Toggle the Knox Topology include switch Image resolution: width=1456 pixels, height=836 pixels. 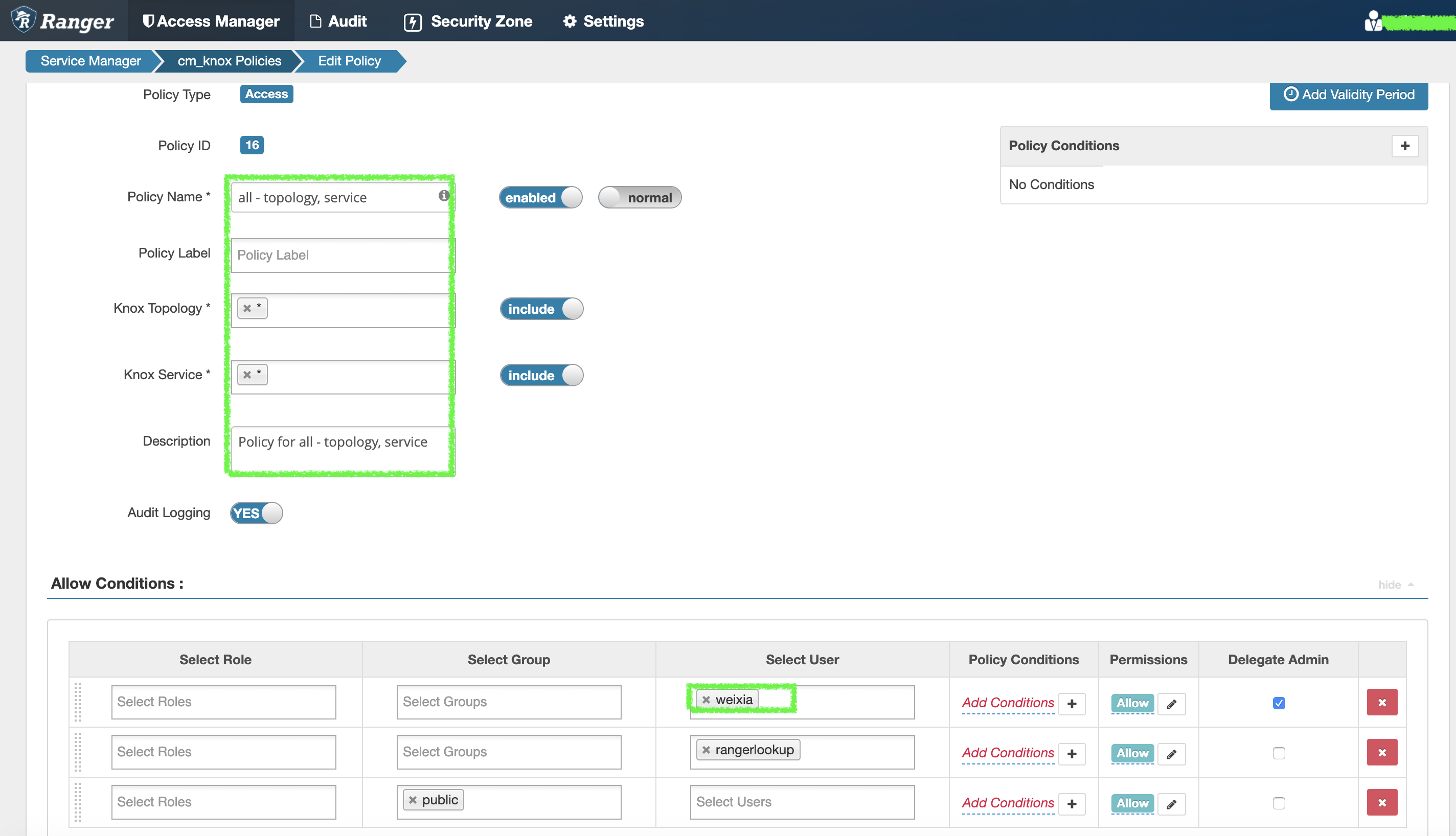[x=542, y=309]
